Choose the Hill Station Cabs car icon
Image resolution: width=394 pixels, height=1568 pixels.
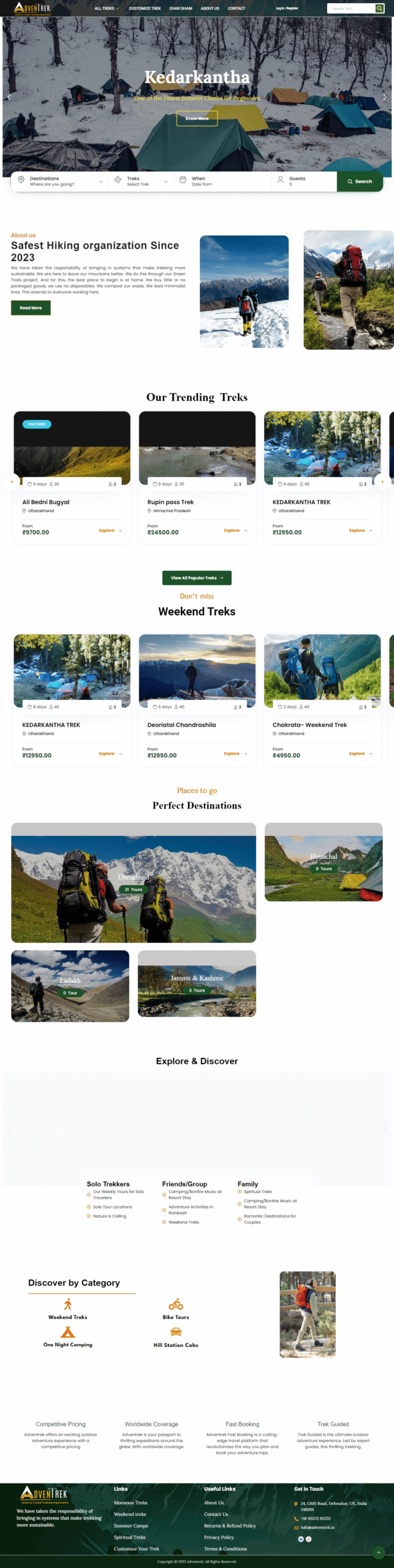click(x=176, y=1332)
